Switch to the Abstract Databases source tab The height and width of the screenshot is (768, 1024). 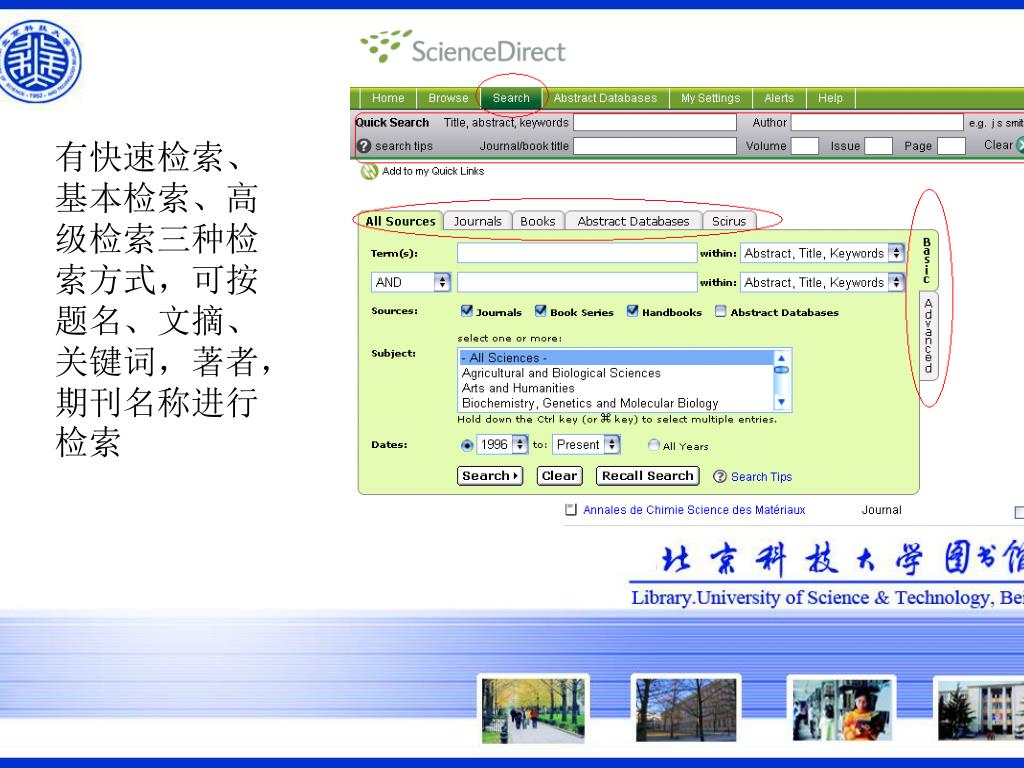(x=633, y=221)
